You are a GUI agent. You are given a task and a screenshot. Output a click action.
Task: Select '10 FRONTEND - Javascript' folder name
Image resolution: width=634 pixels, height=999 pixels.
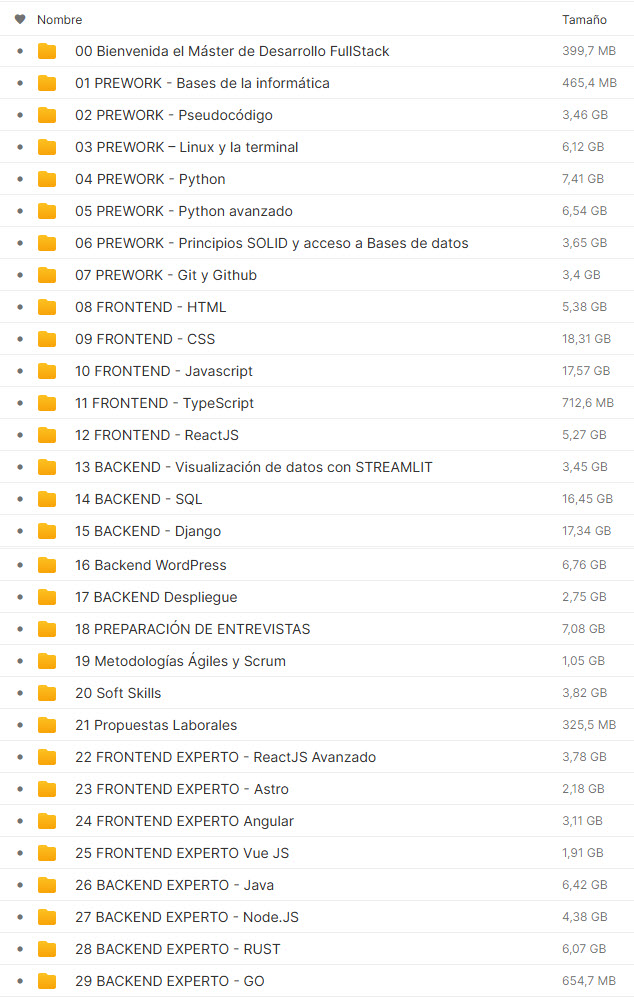tap(164, 371)
